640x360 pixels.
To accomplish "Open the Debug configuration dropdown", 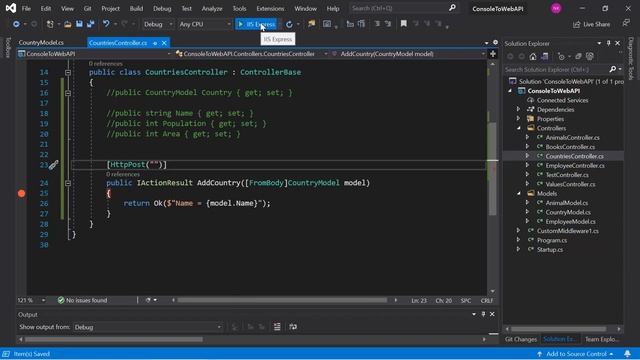I will [158, 24].
